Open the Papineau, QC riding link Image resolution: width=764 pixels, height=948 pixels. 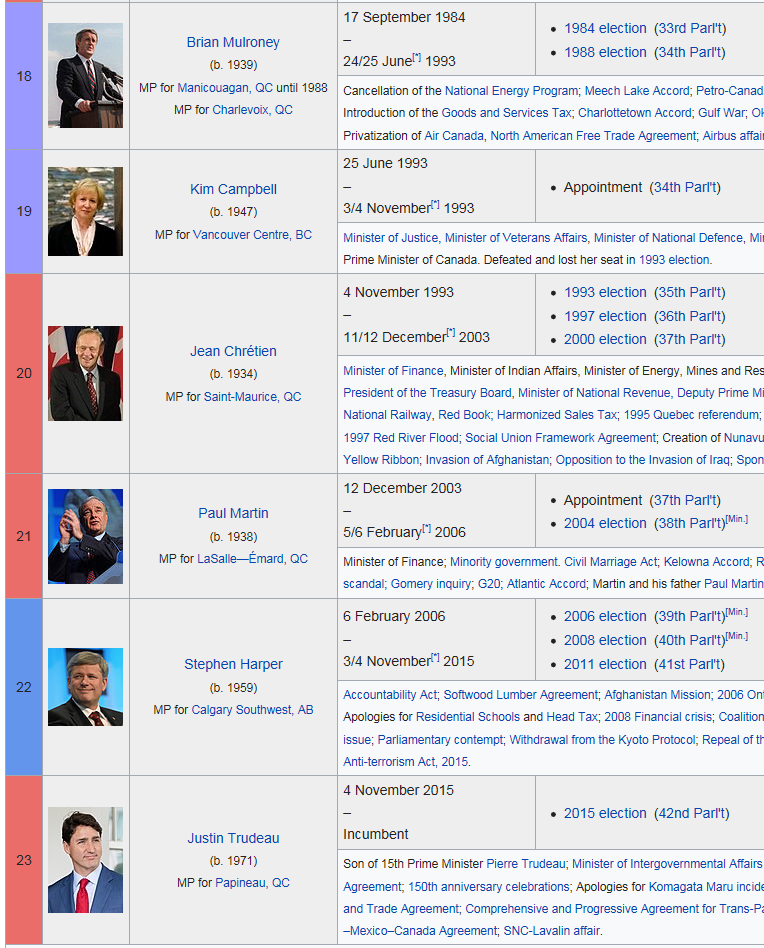coord(253,883)
